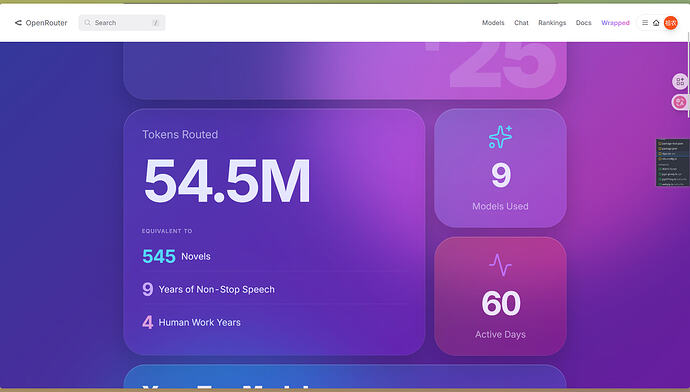Screen dimensions: 690x392
Task: Open the orange user avatar
Action: coord(671,22)
